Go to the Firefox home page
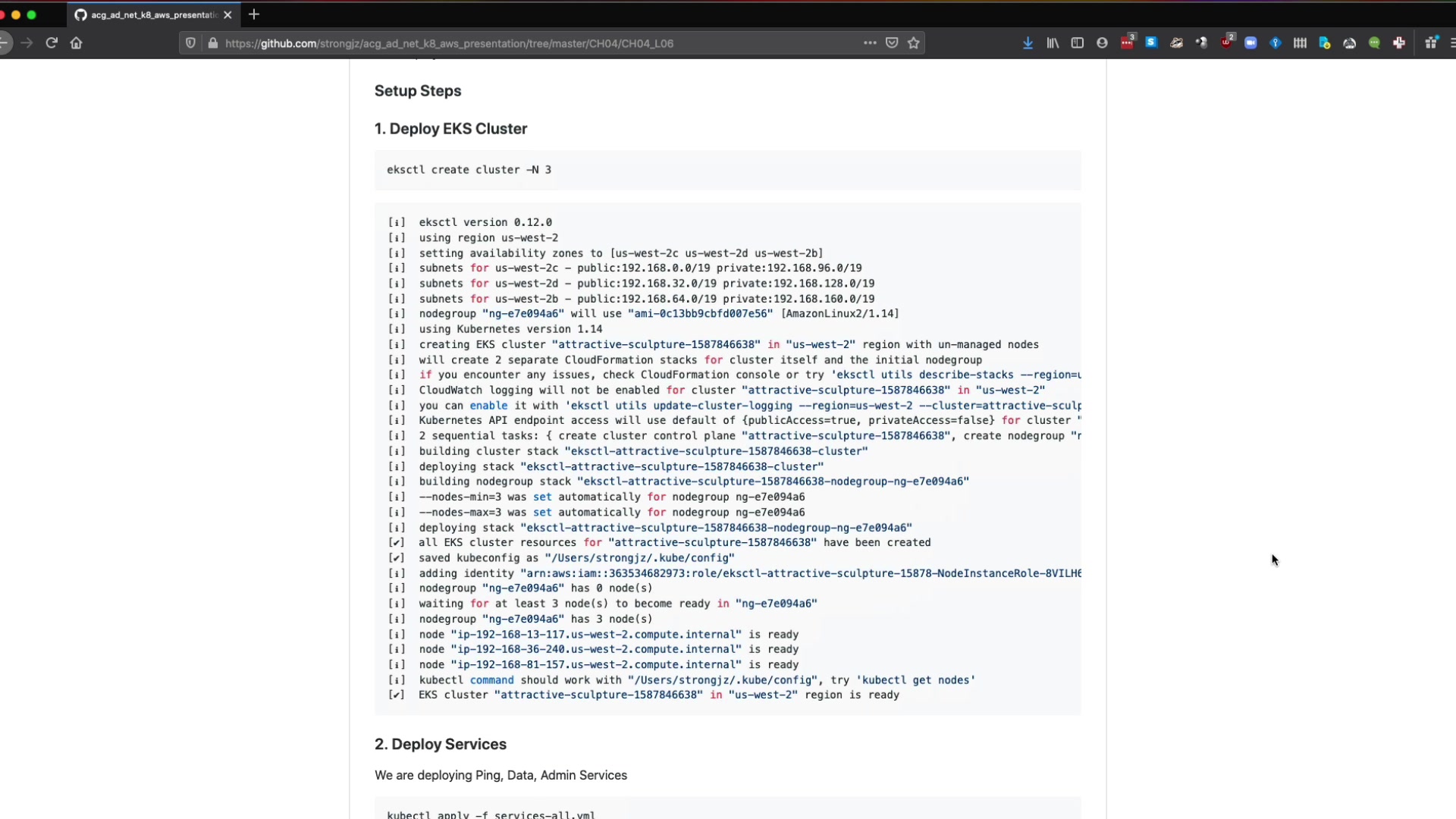Screen dimensions: 1456x819 76,43
